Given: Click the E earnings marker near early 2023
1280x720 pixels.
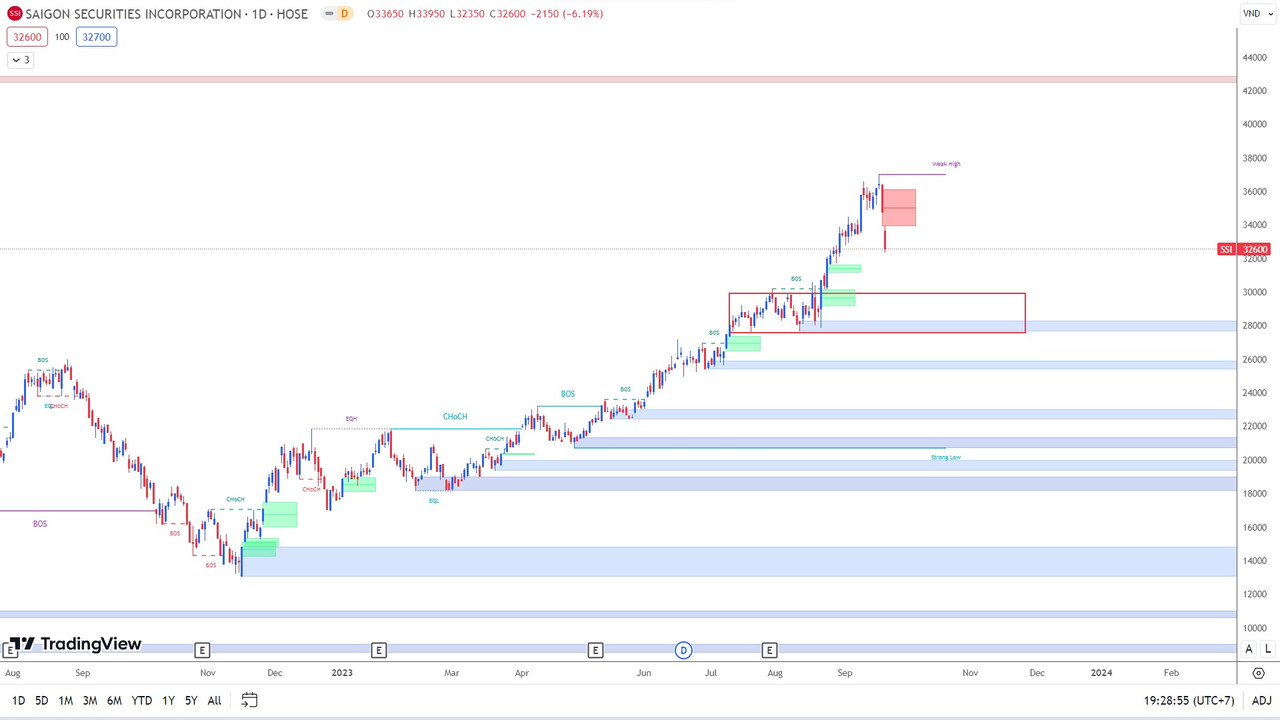Looking at the screenshot, I should pos(378,650).
